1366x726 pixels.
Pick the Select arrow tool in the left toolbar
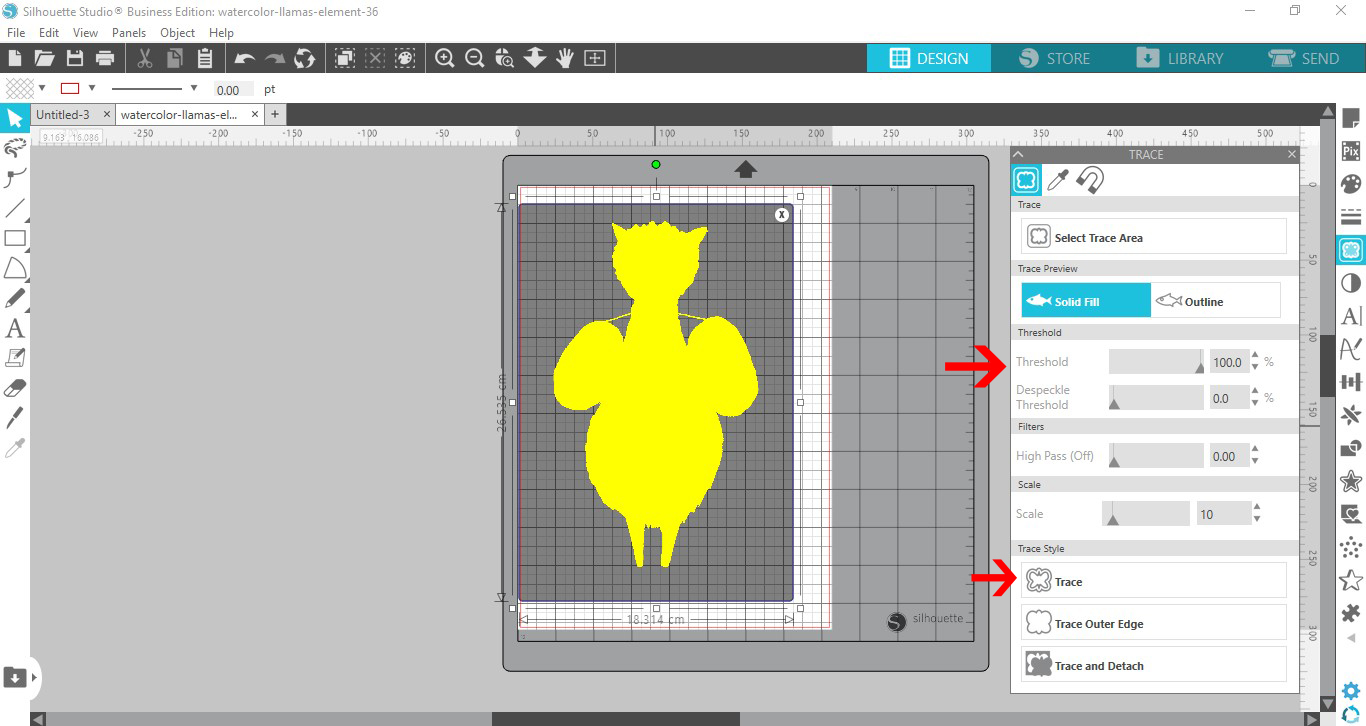(15, 119)
